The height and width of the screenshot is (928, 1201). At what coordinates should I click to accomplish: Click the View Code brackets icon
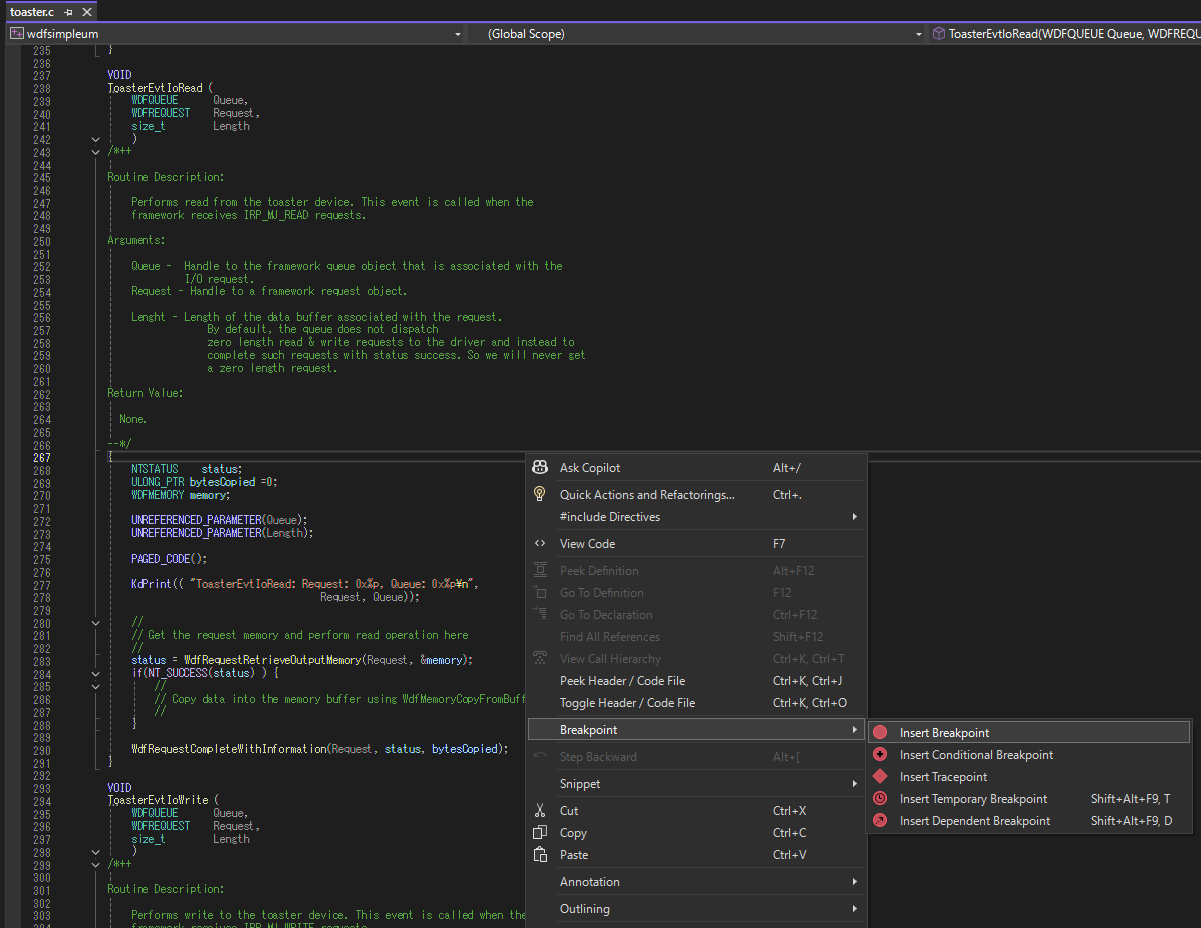click(x=540, y=544)
